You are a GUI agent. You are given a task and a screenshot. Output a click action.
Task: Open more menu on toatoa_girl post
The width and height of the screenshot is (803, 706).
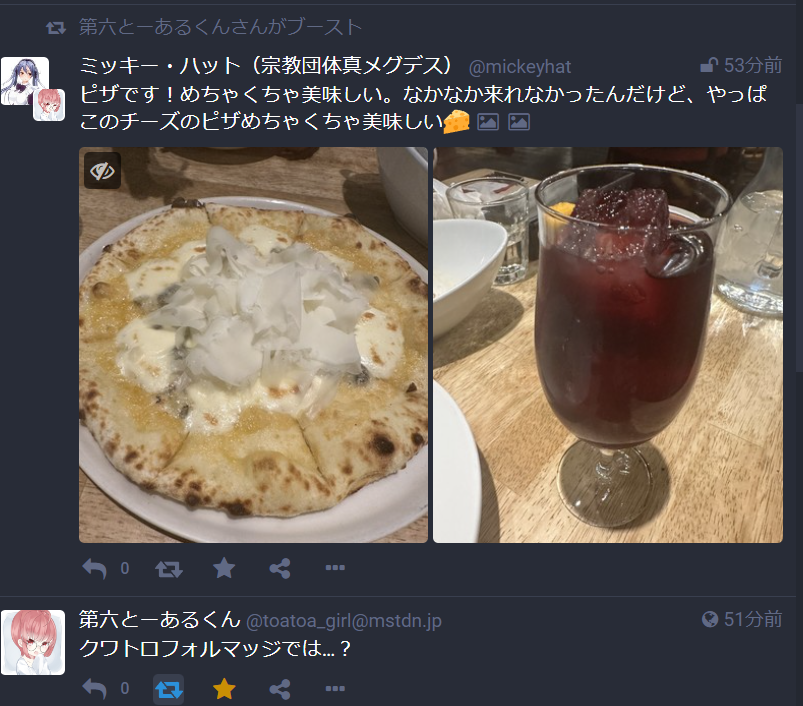[335, 688]
